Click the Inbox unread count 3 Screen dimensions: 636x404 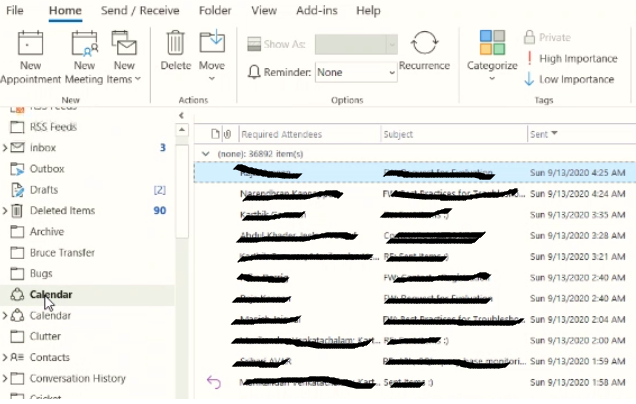(x=163, y=148)
